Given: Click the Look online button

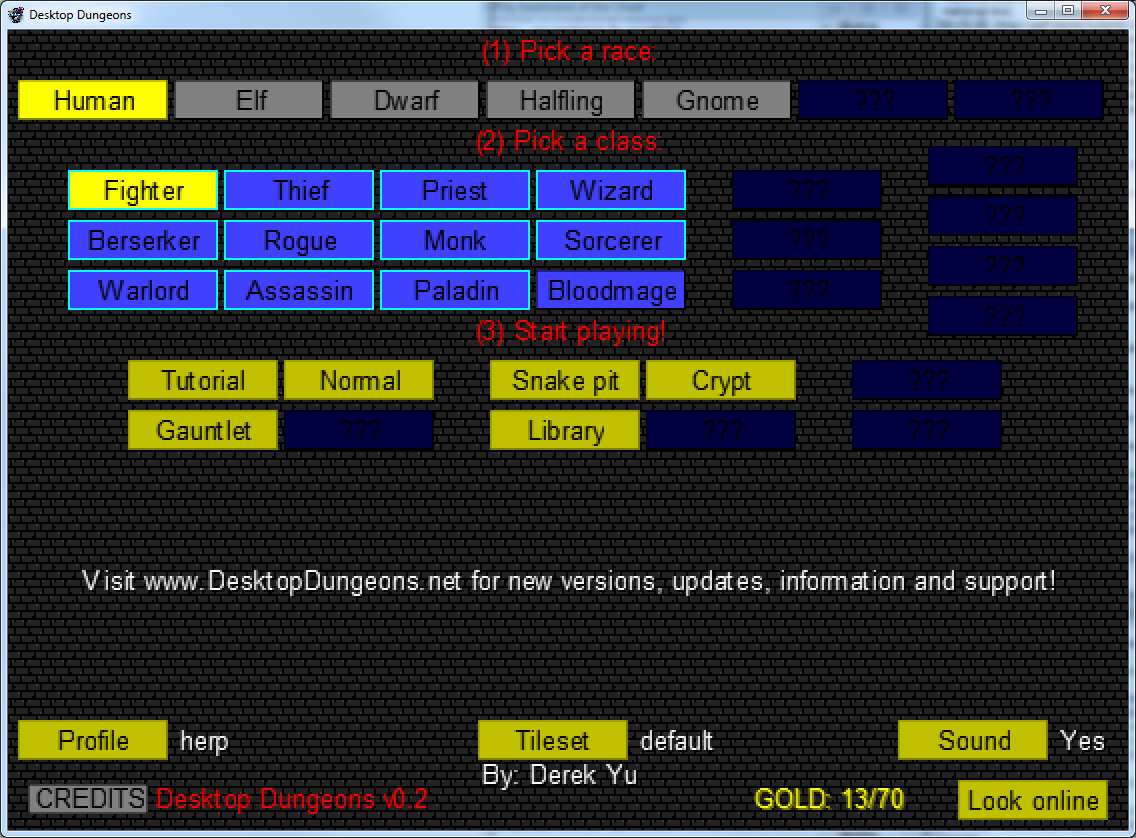Looking at the screenshot, I should (1032, 800).
